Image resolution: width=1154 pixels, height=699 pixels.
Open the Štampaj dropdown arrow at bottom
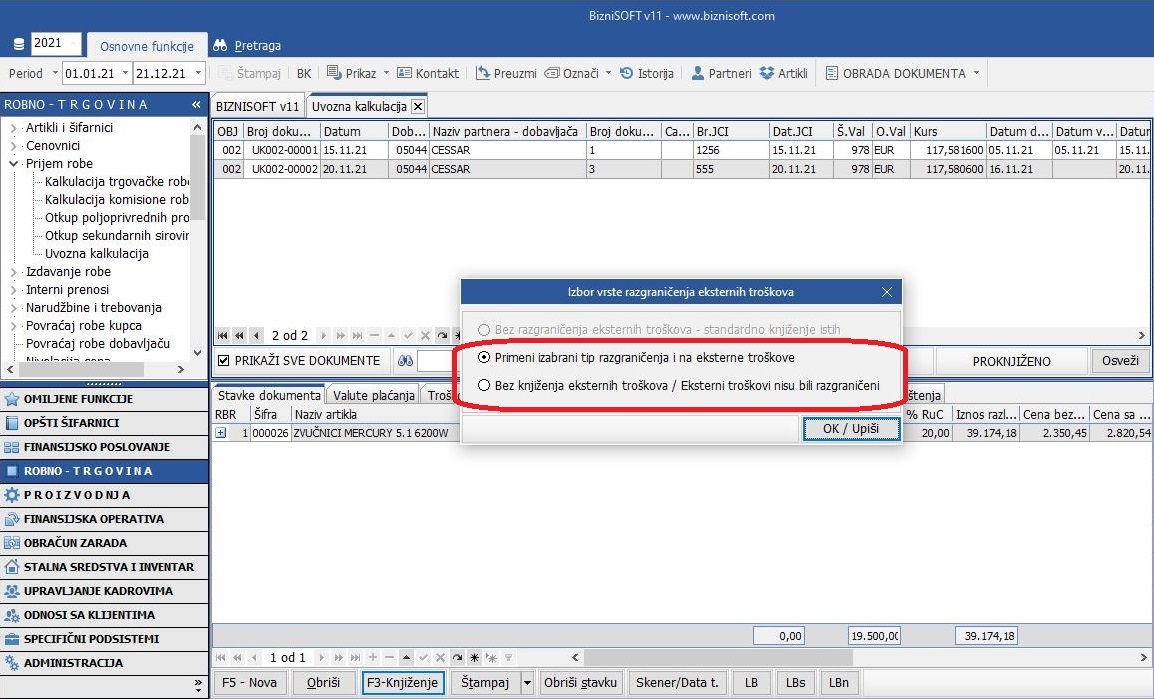tap(528, 683)
